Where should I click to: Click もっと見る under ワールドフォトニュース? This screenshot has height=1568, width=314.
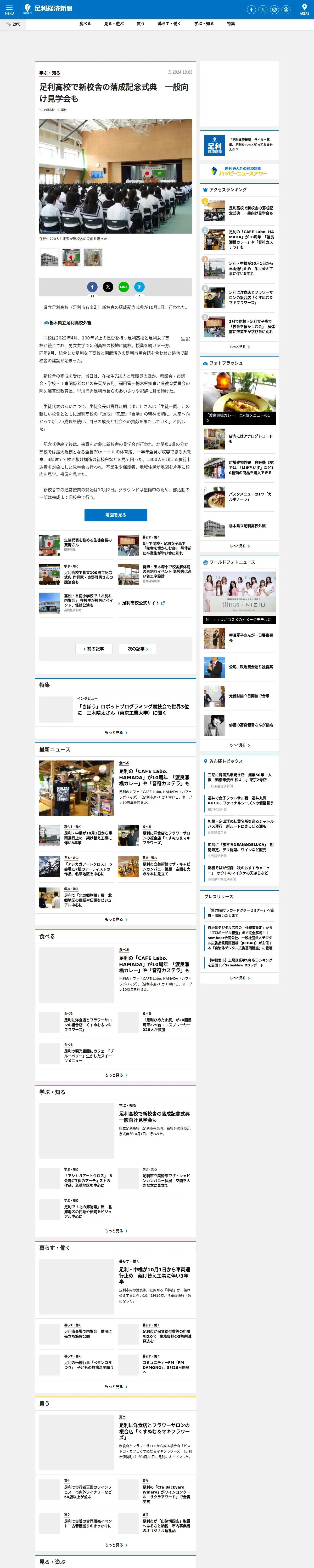(239, 745)
